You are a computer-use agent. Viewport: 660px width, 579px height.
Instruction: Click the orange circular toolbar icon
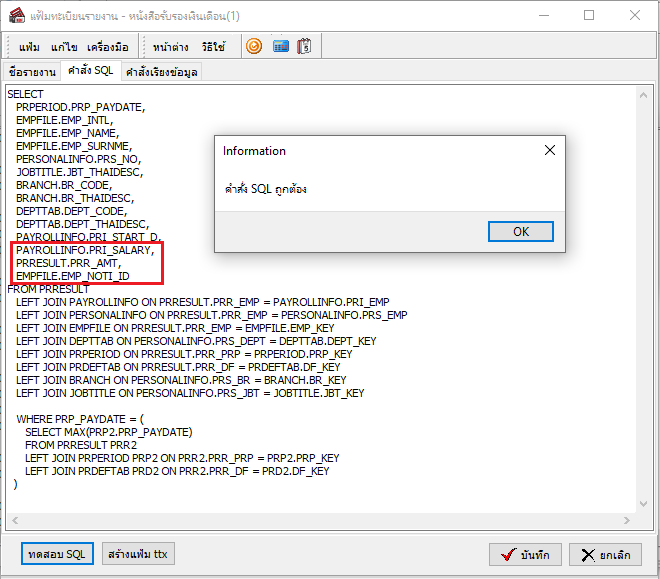(x=254, y=47)
